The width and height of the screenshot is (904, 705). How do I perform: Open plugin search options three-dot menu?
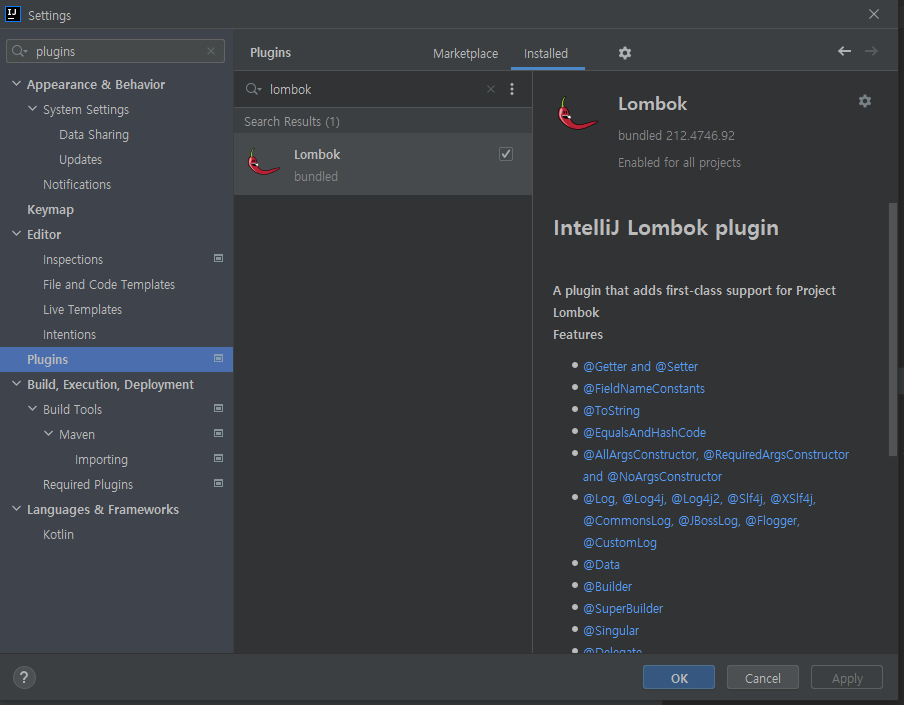[512, 89]
